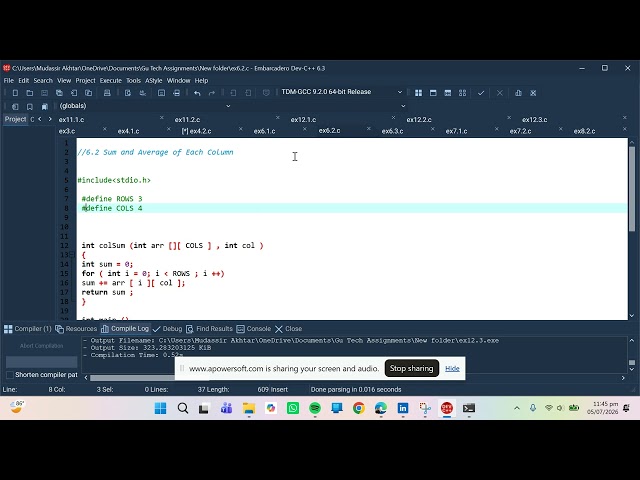Click the Compile grid icon
640x480 pixels.
tap(418, 93)
